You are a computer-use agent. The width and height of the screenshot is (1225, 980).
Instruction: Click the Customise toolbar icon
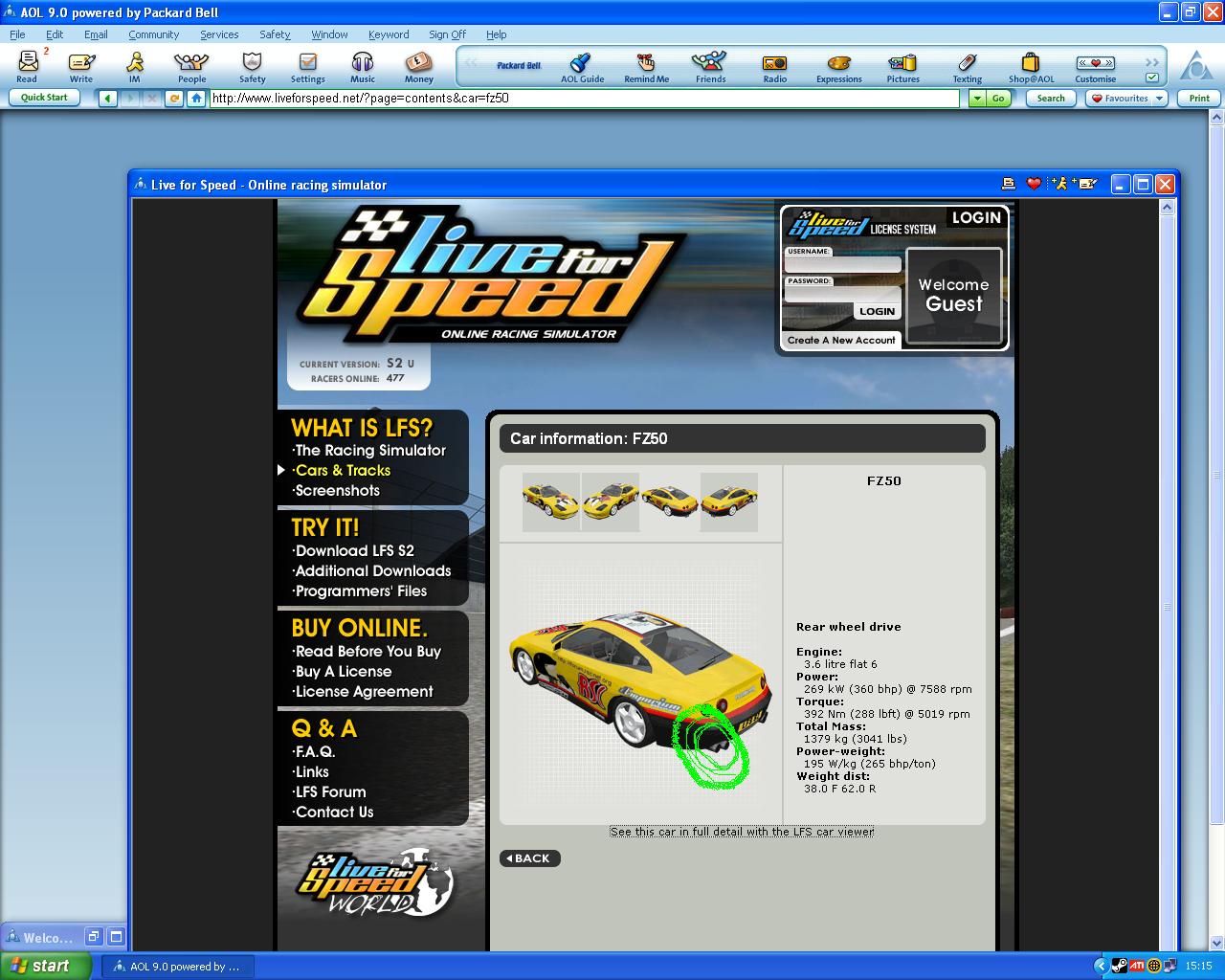click(1095, 66)
